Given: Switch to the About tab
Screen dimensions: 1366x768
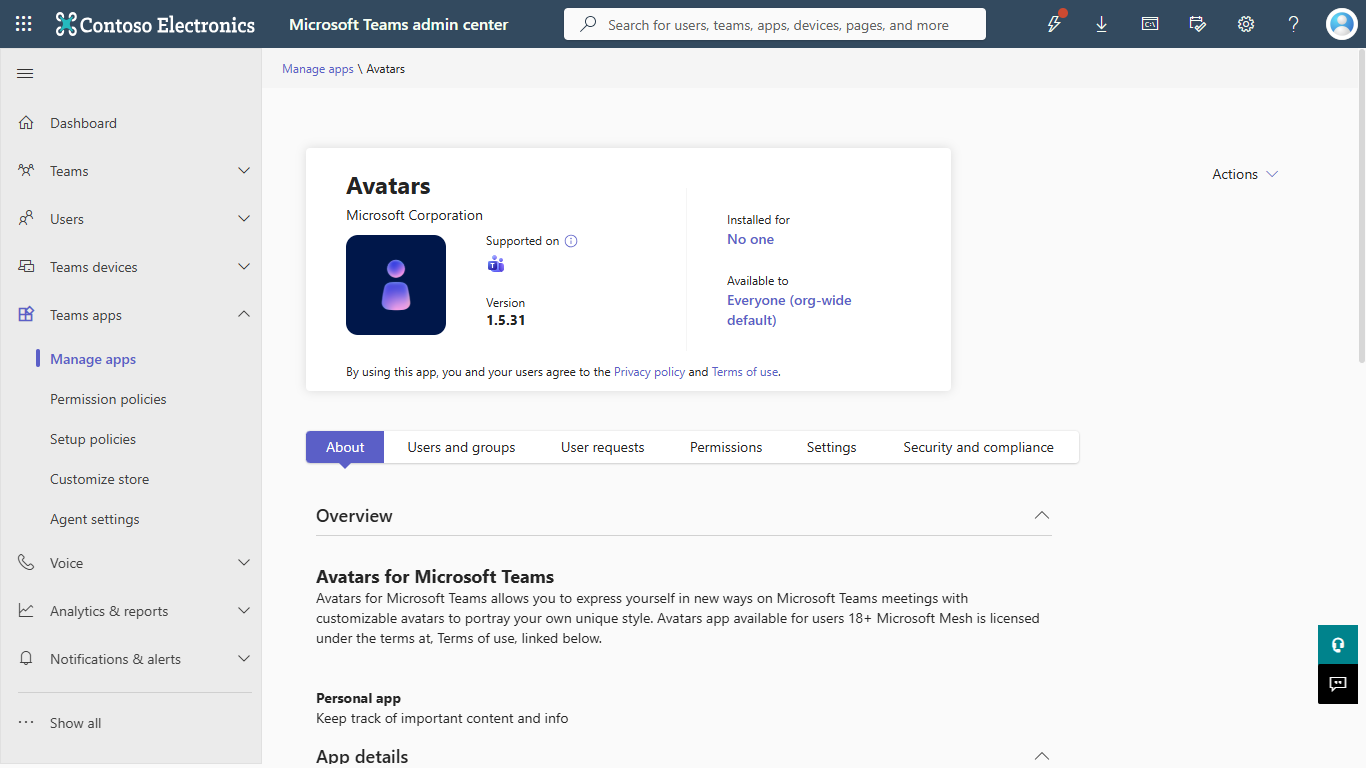Looking at the screenshot, I should click(x=345, y=447).
